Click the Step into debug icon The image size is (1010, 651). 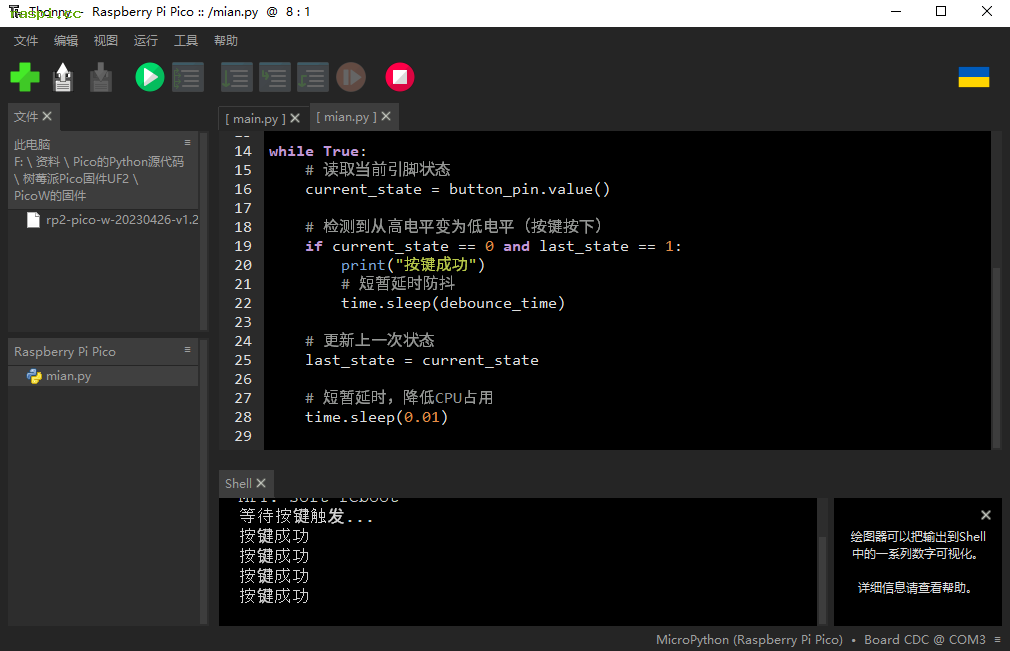tap(275, 77)
